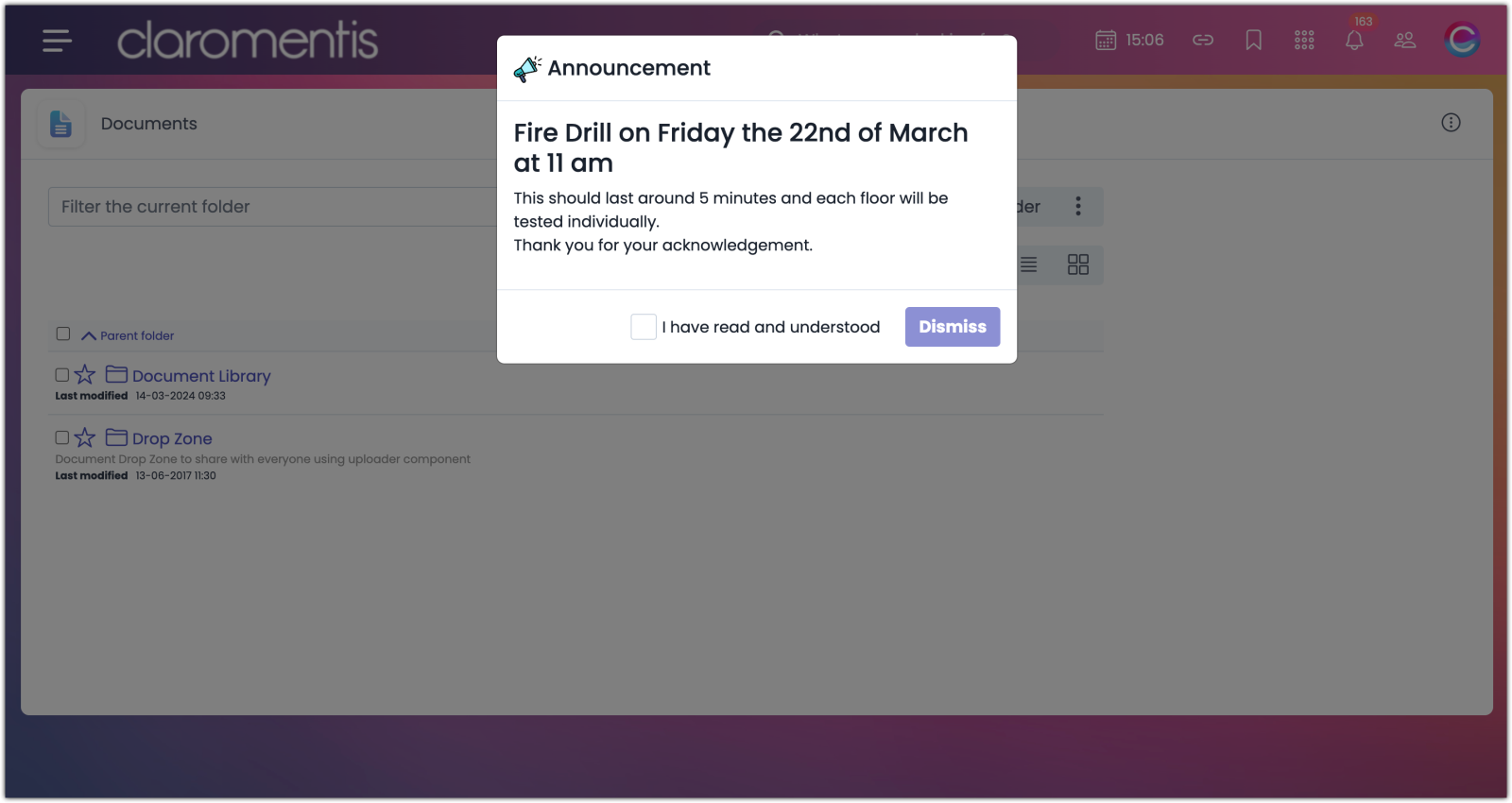Tick the Document Library checkbox
The image size is (1512, 803).
tap(62, 375)
